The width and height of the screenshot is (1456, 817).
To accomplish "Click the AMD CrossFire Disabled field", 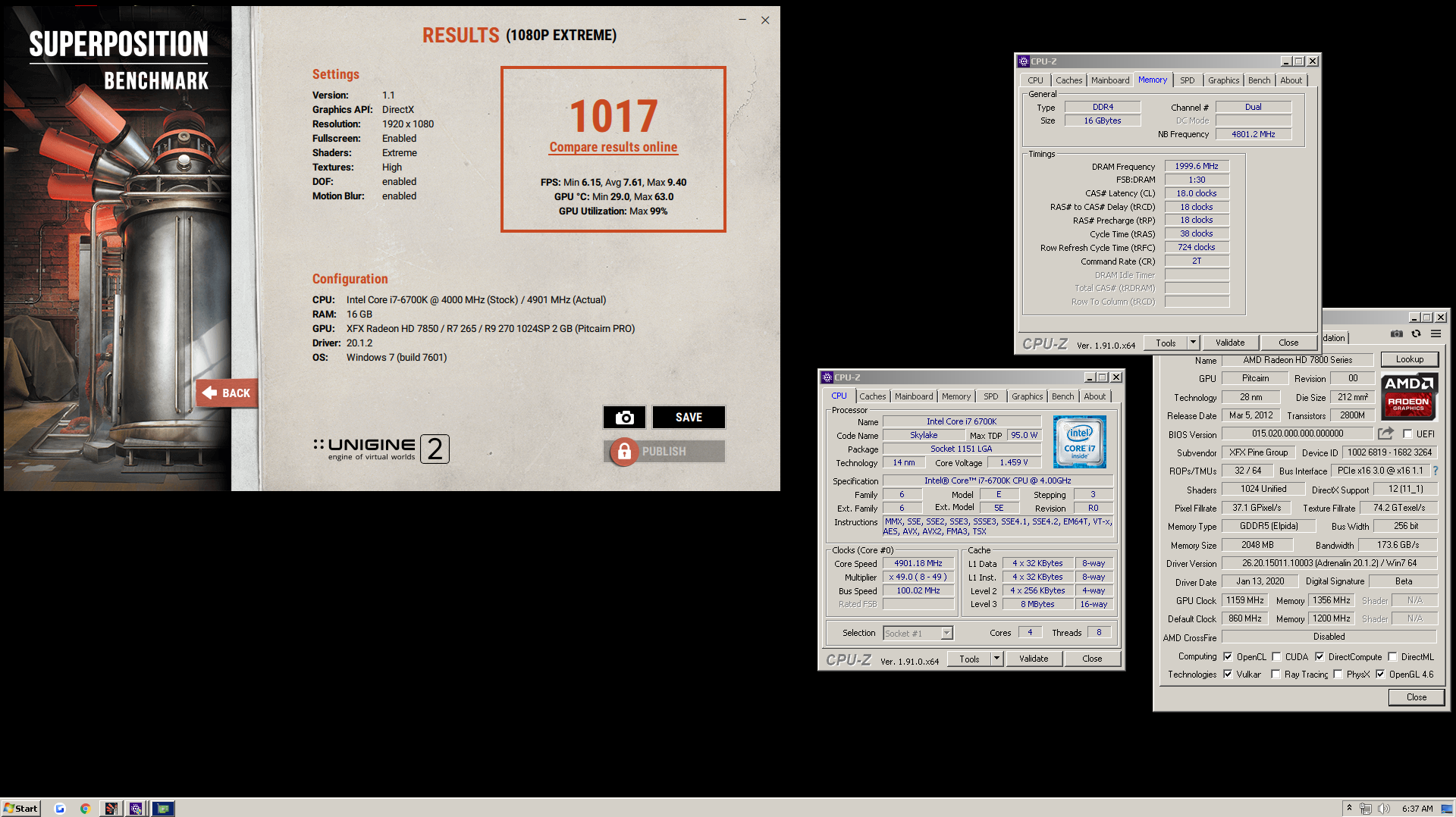I will pyautogui.click(x=1329, y=637).
